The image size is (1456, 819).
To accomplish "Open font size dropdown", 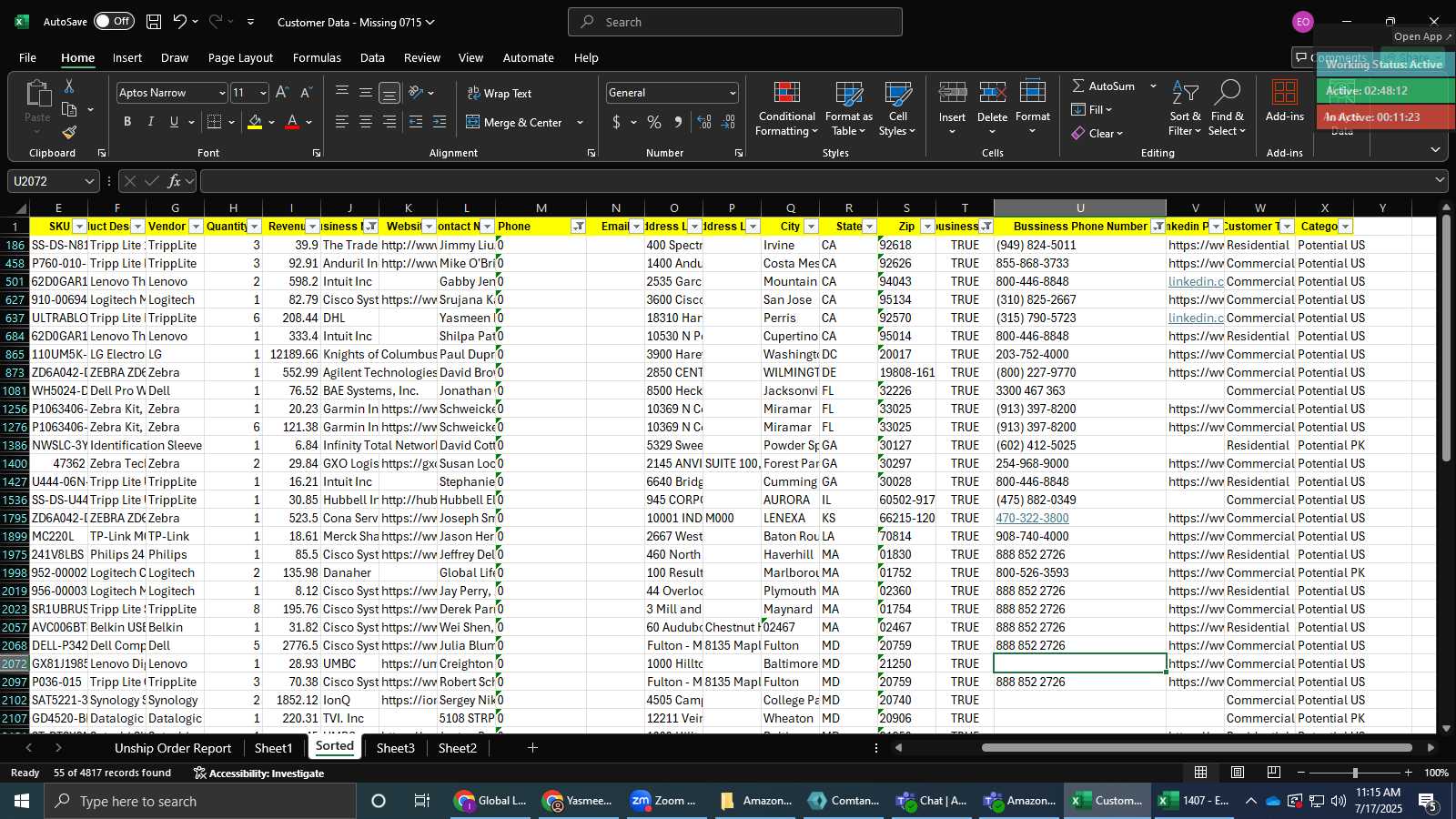I will [x=263, y=93].
